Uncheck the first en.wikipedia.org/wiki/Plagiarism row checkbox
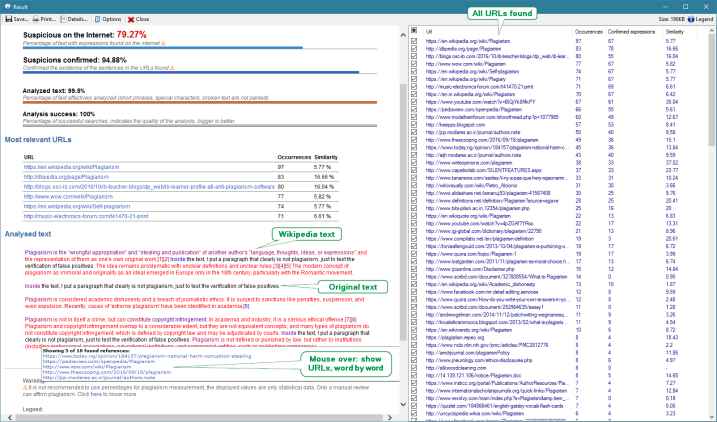Viewport: 717px width, 422px height. point(414,42)
